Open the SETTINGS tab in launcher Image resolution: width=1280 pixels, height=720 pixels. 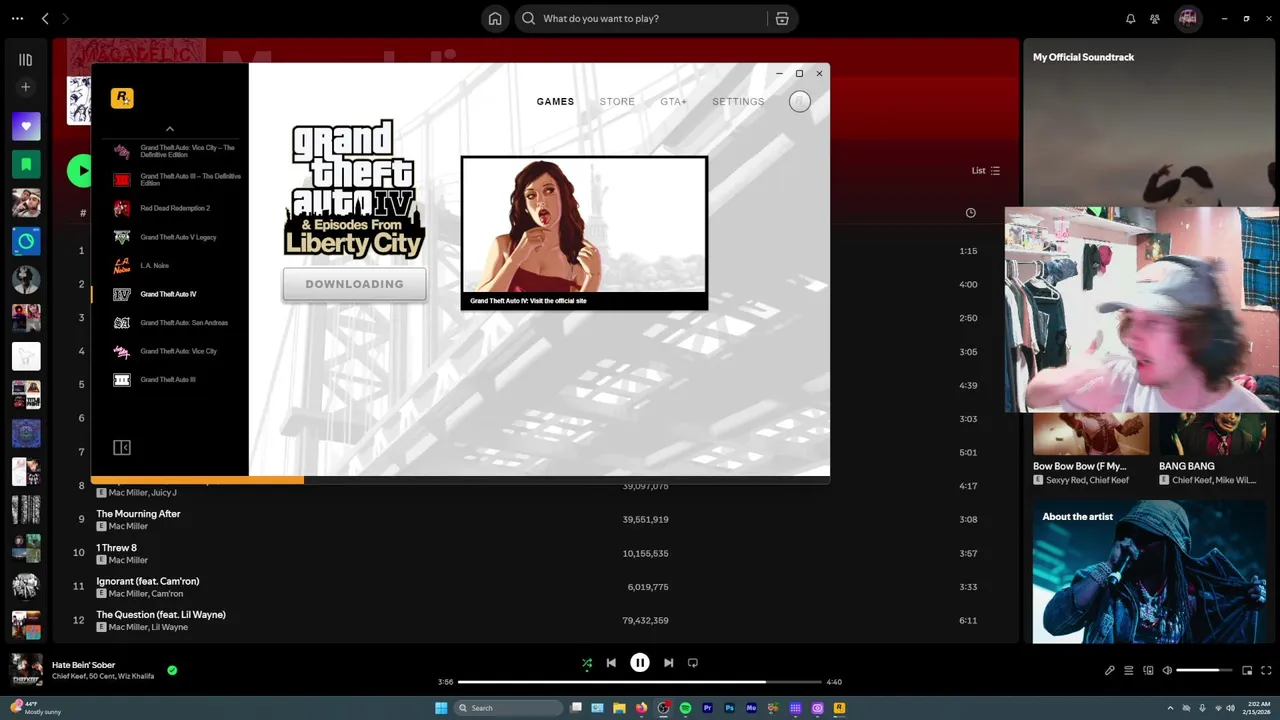pyautogui.click(x=738, y=102)
